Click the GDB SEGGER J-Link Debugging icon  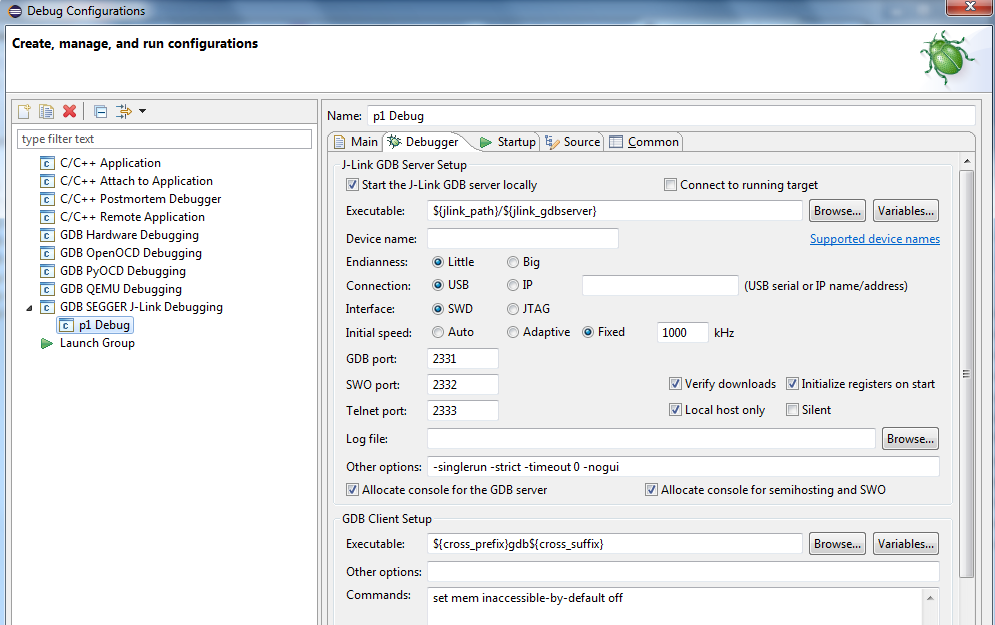pyautogui.click(x=47, y=307)
